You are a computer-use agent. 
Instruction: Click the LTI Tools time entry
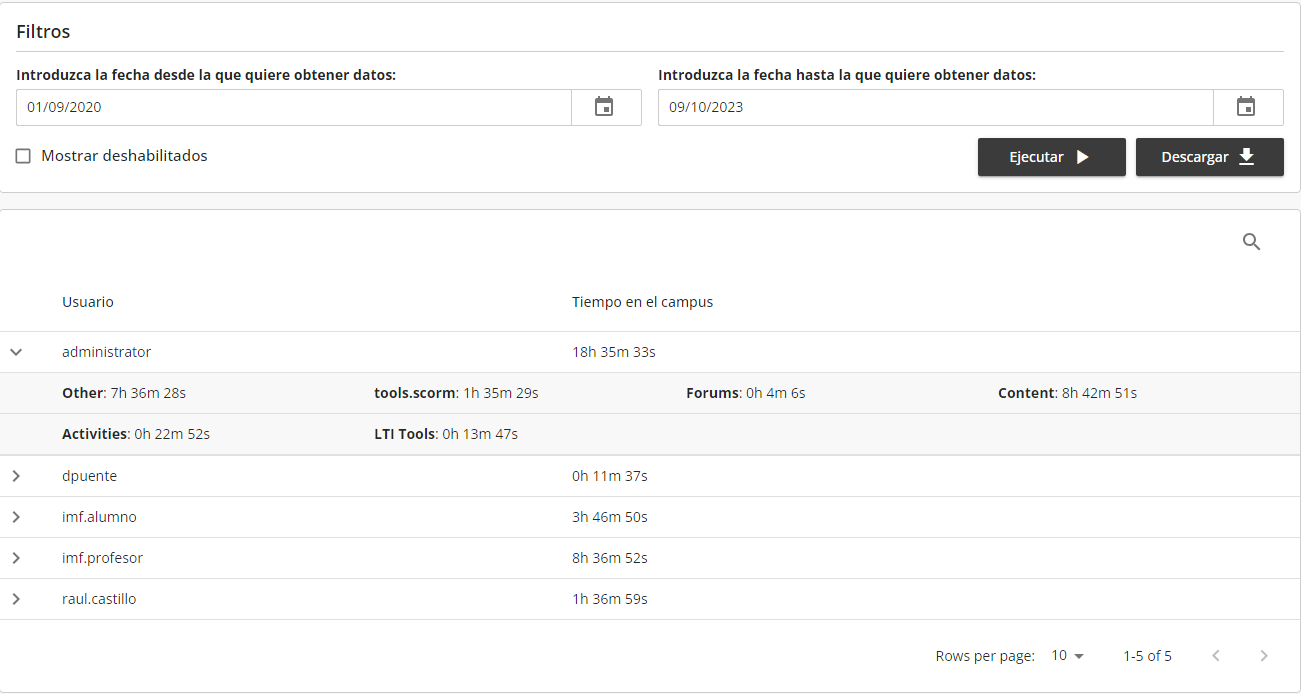[x=446, y=434]
